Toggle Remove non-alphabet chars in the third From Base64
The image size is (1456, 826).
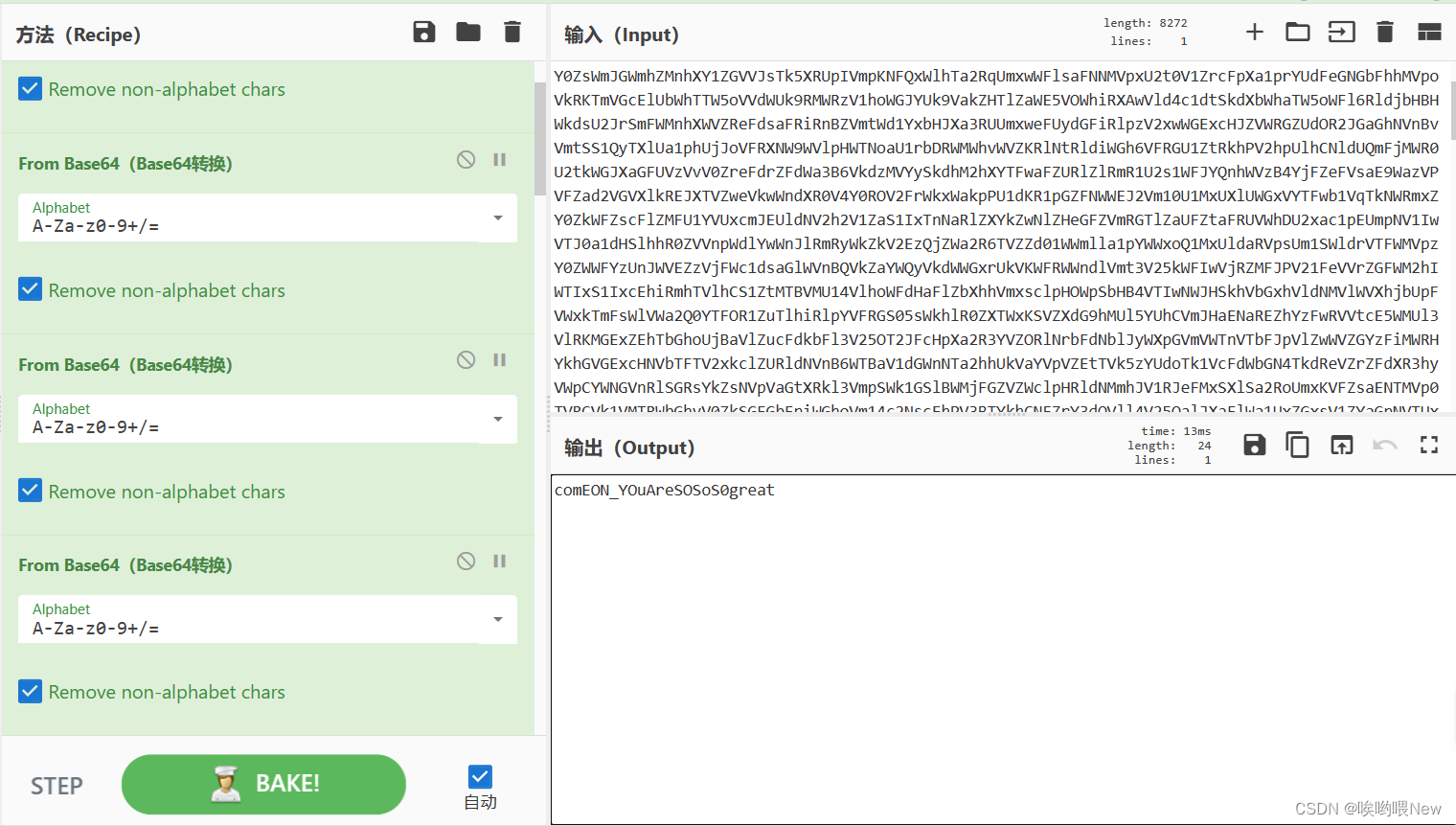pyautogui.click(x=31, y=692)
